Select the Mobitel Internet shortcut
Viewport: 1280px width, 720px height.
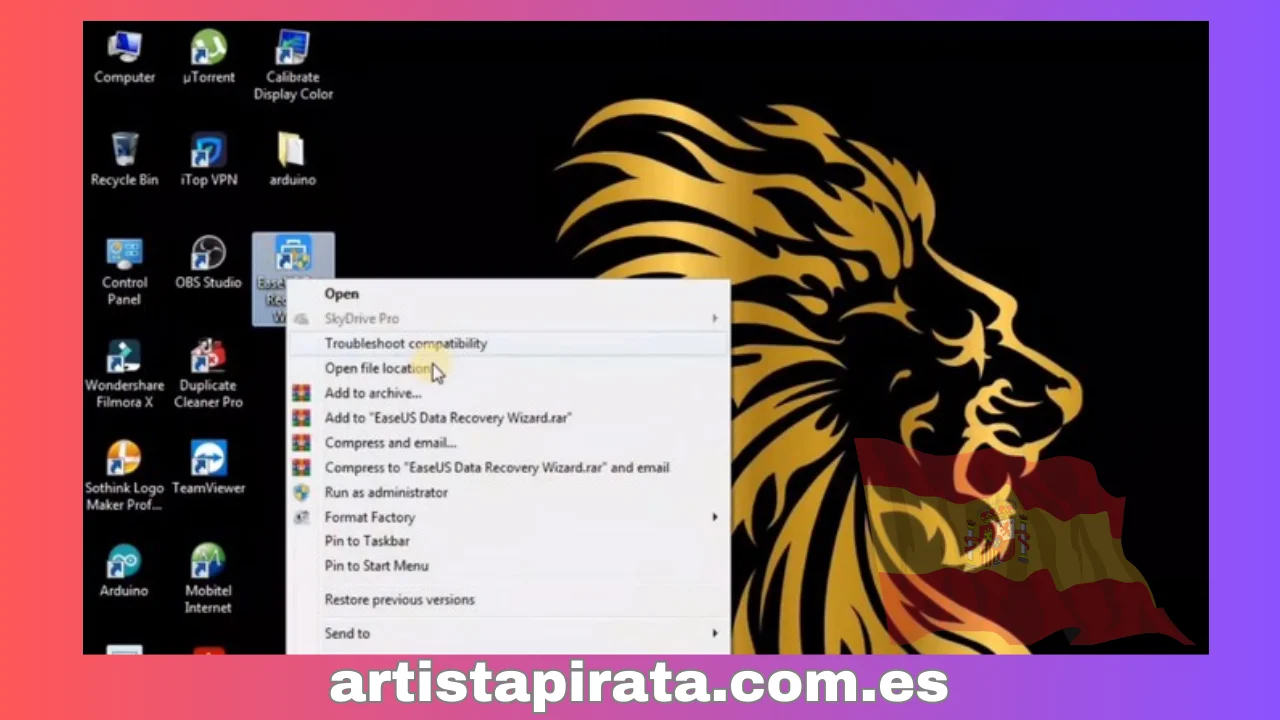click(209, 579)
